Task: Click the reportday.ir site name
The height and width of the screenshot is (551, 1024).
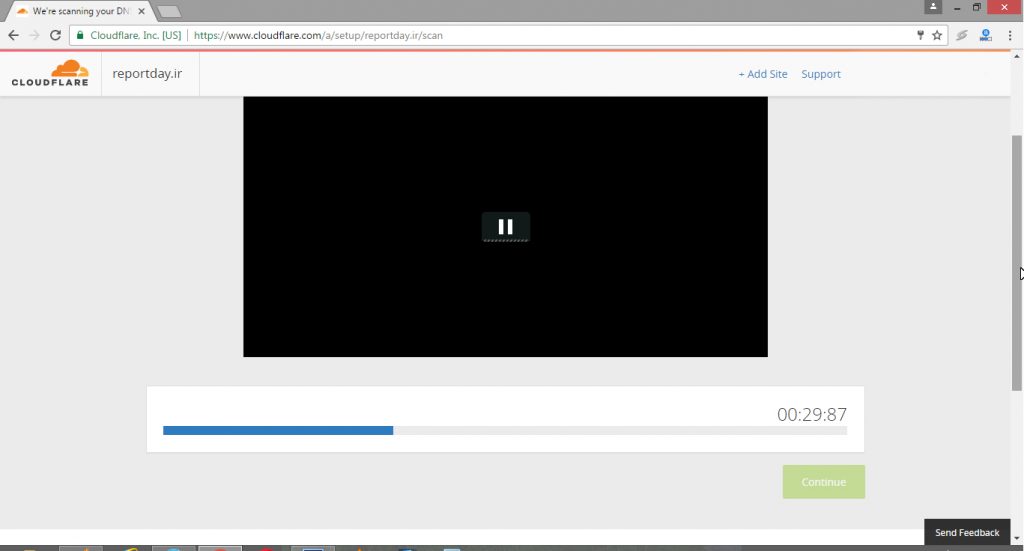Action: point(147,74)
